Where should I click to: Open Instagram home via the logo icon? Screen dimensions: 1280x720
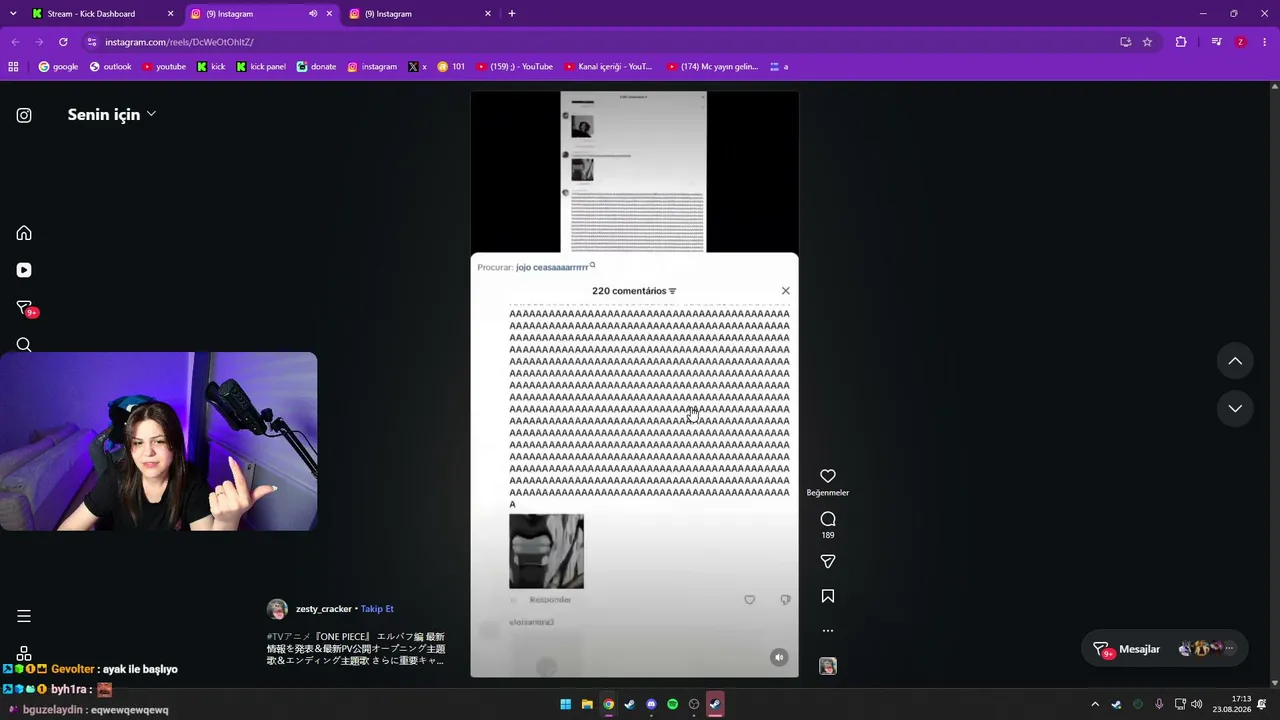click(24, 115)
